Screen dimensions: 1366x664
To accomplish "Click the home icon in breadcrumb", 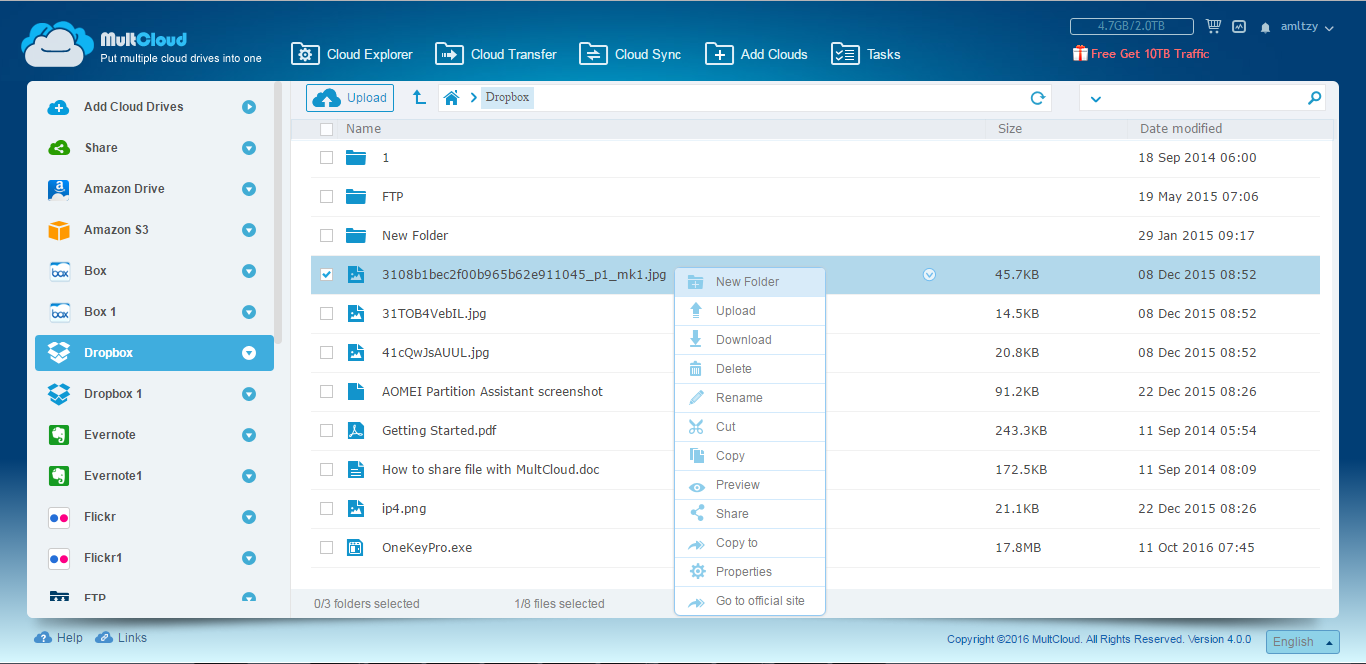I will 452,98.
